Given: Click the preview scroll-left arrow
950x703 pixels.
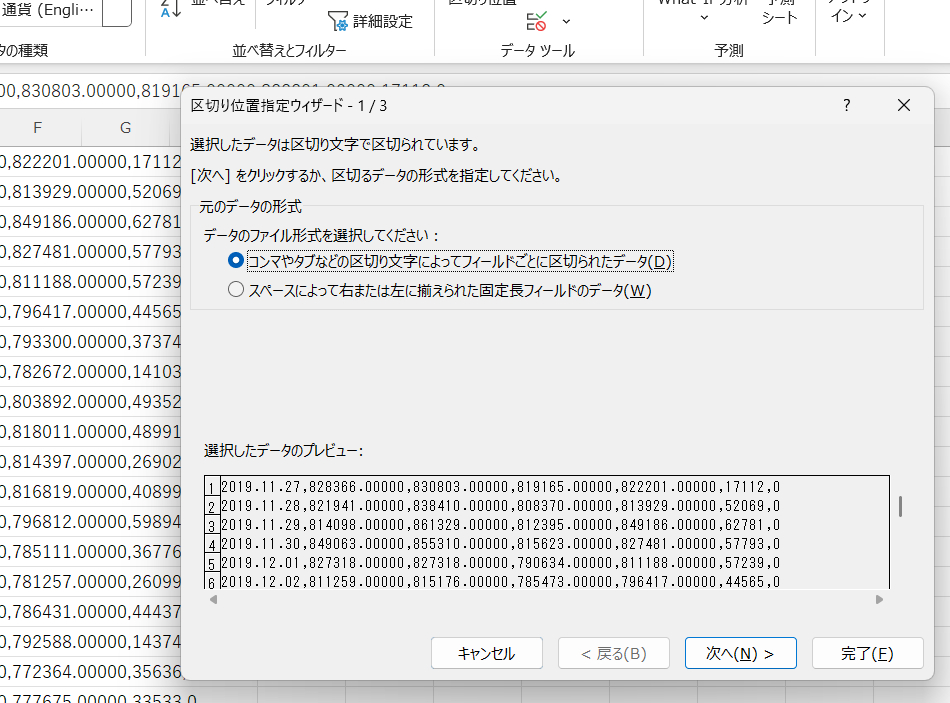Looking at the screenshot, I should point(213,599).
